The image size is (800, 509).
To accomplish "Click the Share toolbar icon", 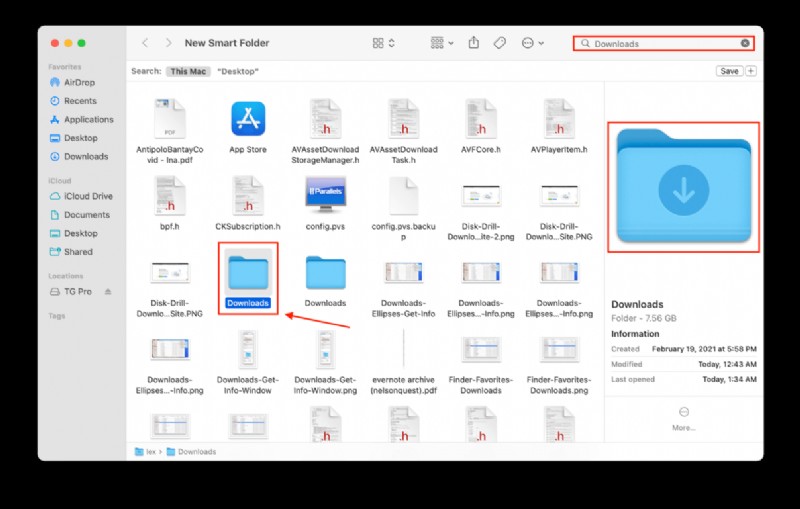I will [x=473, y=43].
